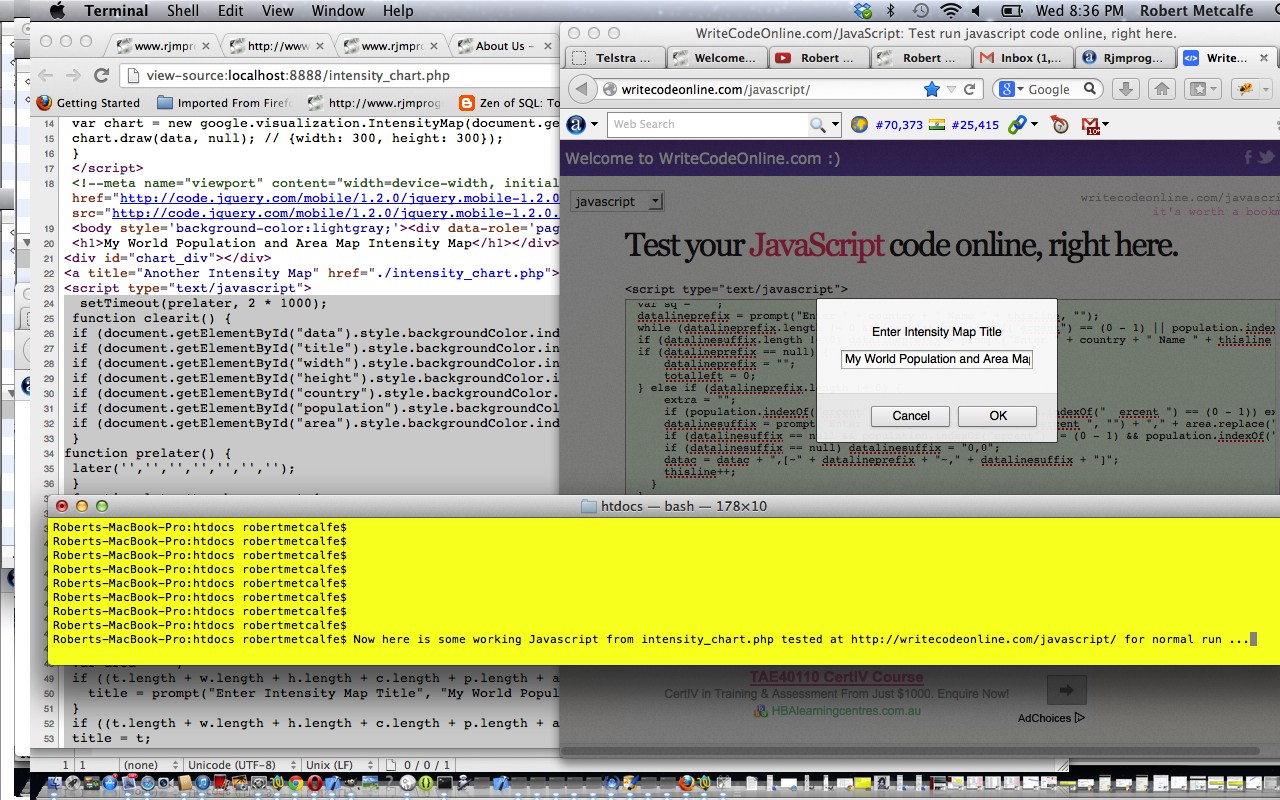Screen dimensions: 1280x800
Task: Click the India rank #25,415 flag
Action: [936, 125]
